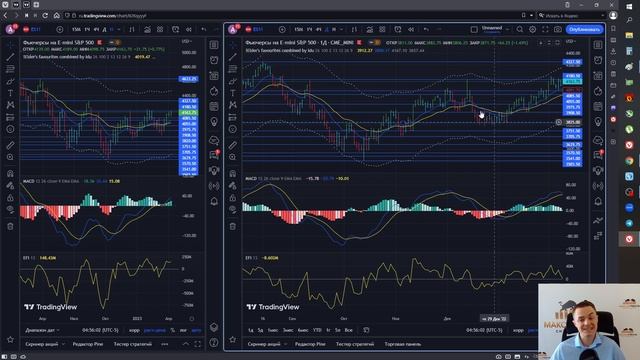Select text tool T in left chart sidebar

[x=10, y=93]
